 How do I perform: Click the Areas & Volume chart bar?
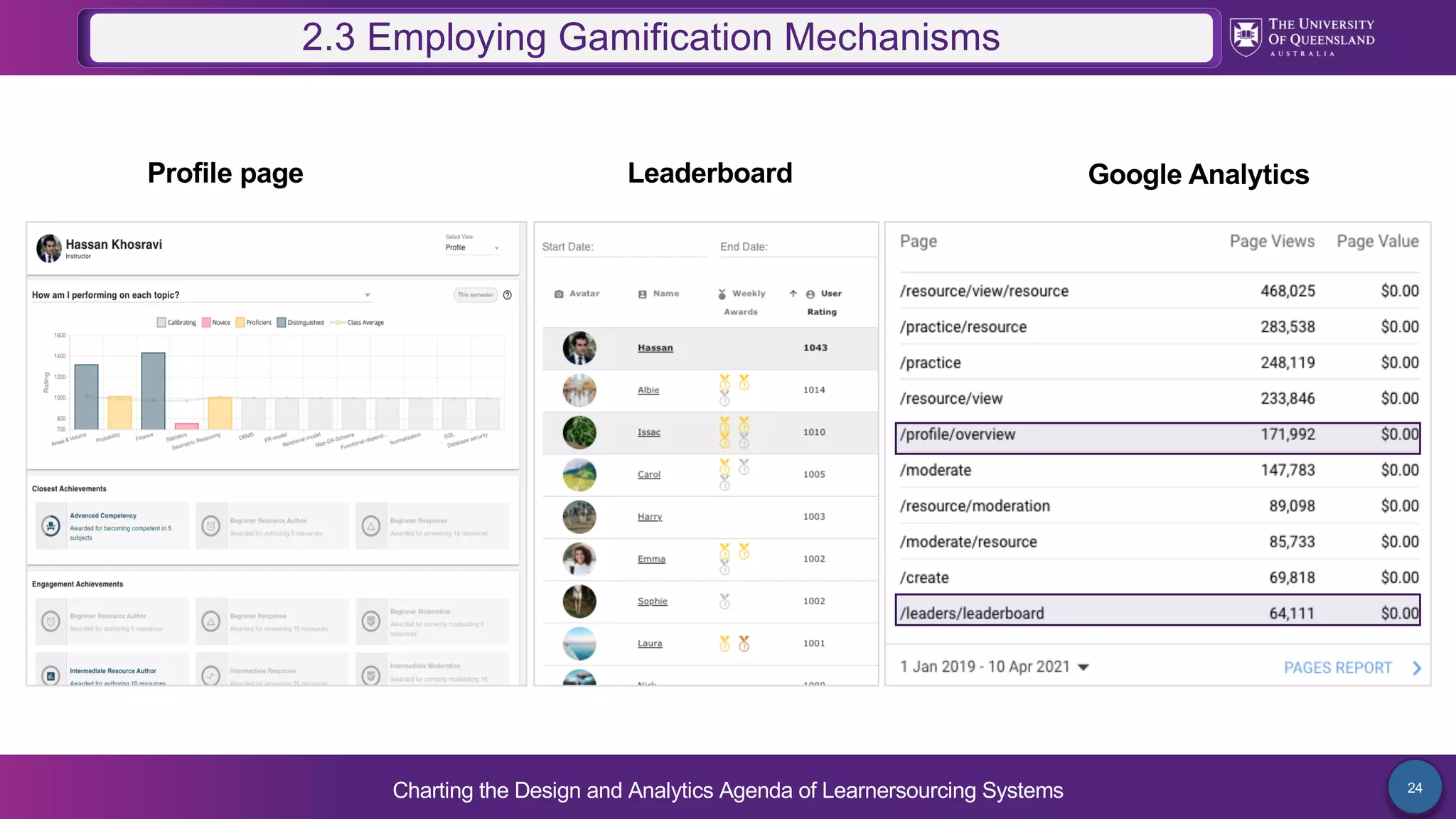(87, 397)
